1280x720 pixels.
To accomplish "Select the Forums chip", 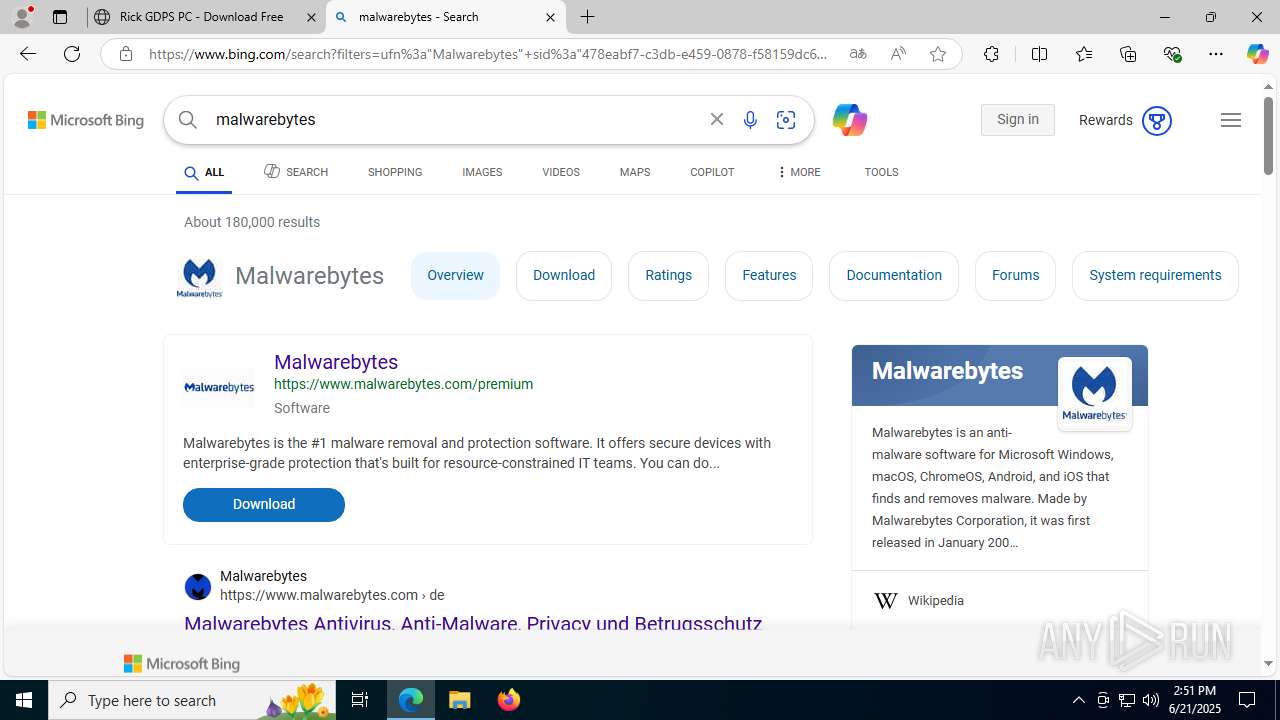I will (1015, 275).
